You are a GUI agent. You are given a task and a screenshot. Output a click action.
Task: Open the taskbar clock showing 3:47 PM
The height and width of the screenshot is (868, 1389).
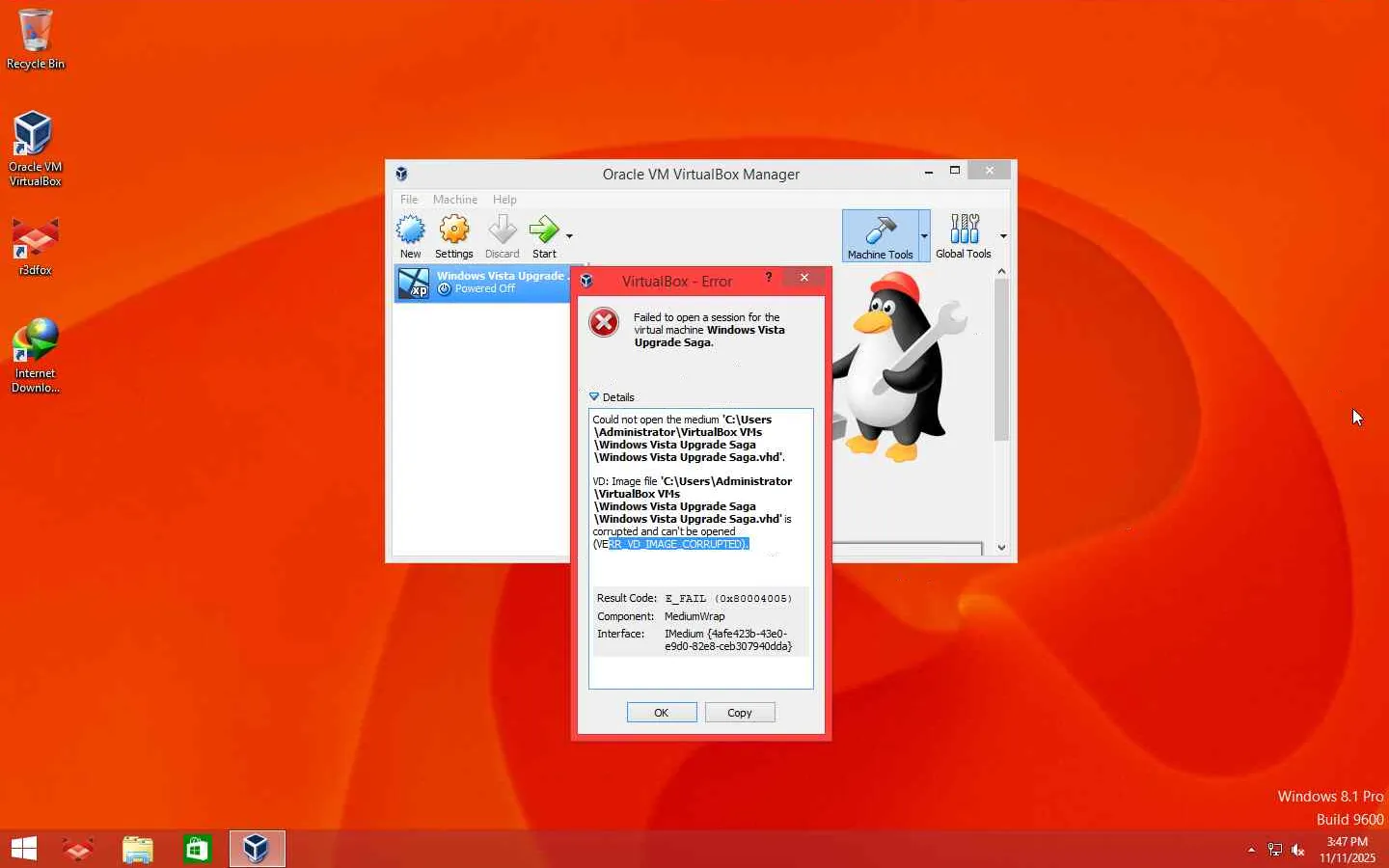[x=1348, y=850]
